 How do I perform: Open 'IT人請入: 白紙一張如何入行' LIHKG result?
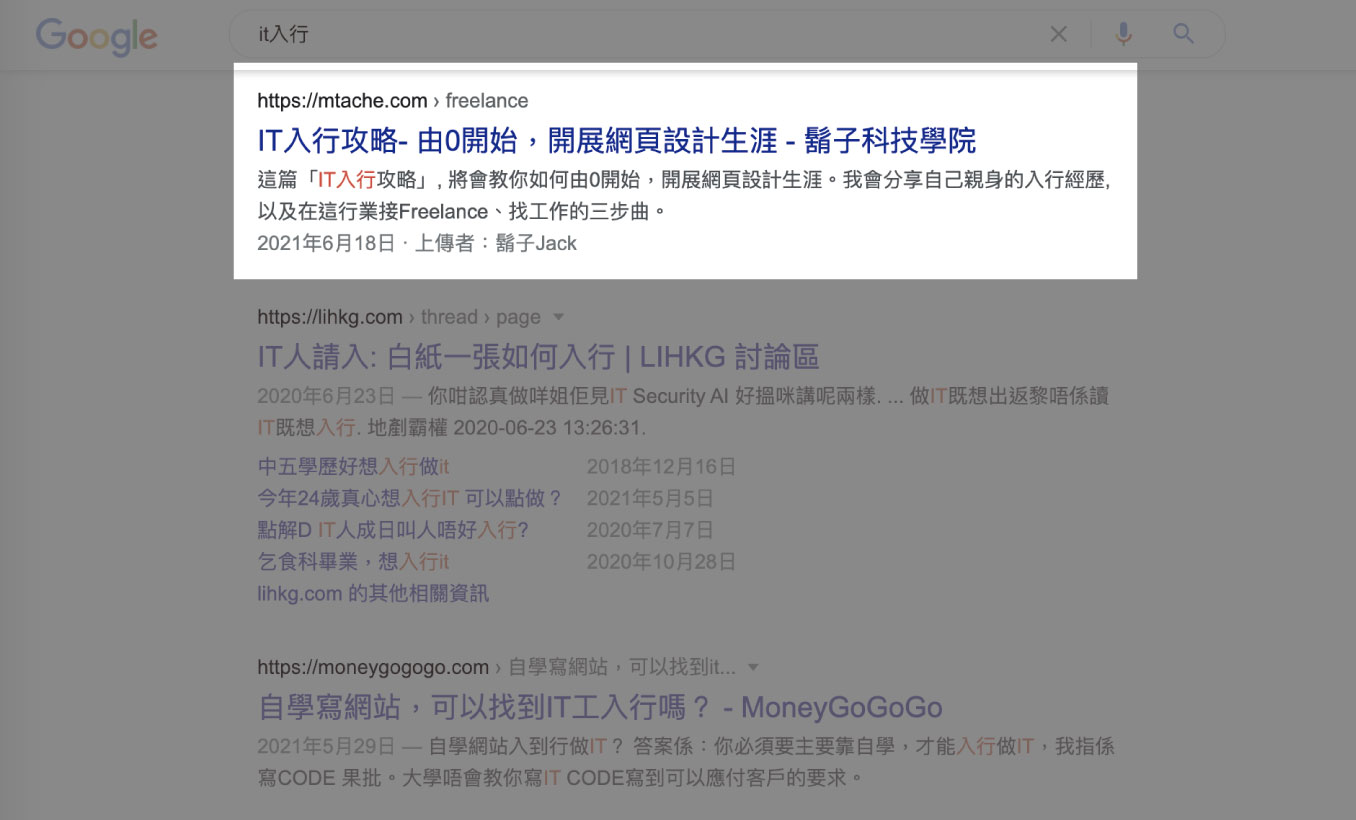(x=538, y=357)
